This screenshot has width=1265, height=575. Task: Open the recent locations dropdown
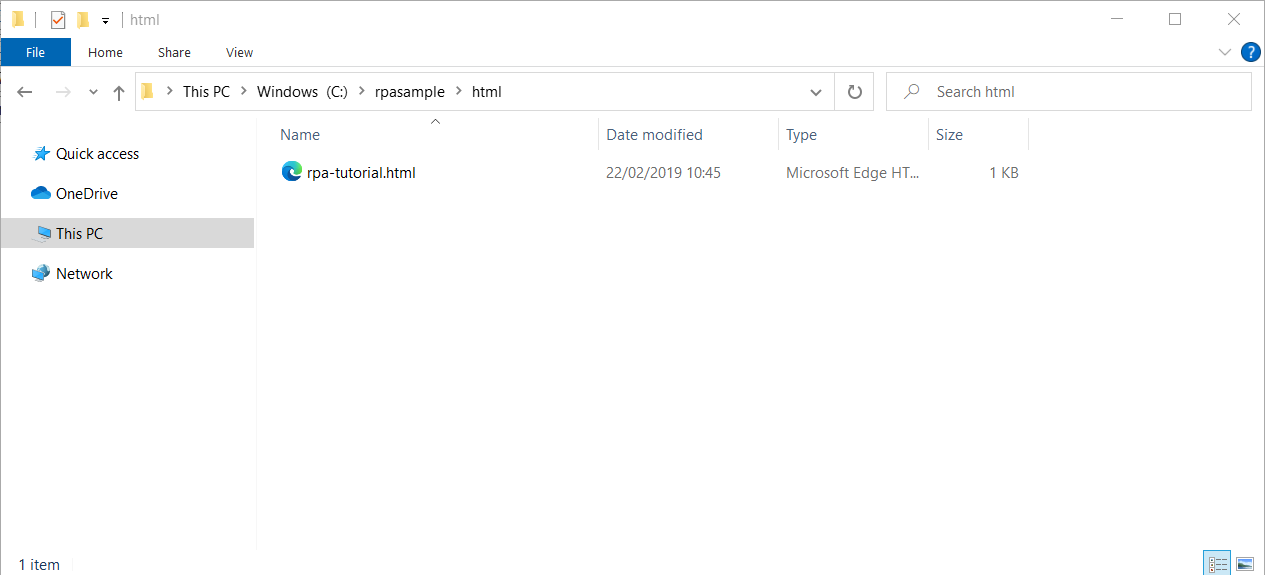(x=93, y=92)
